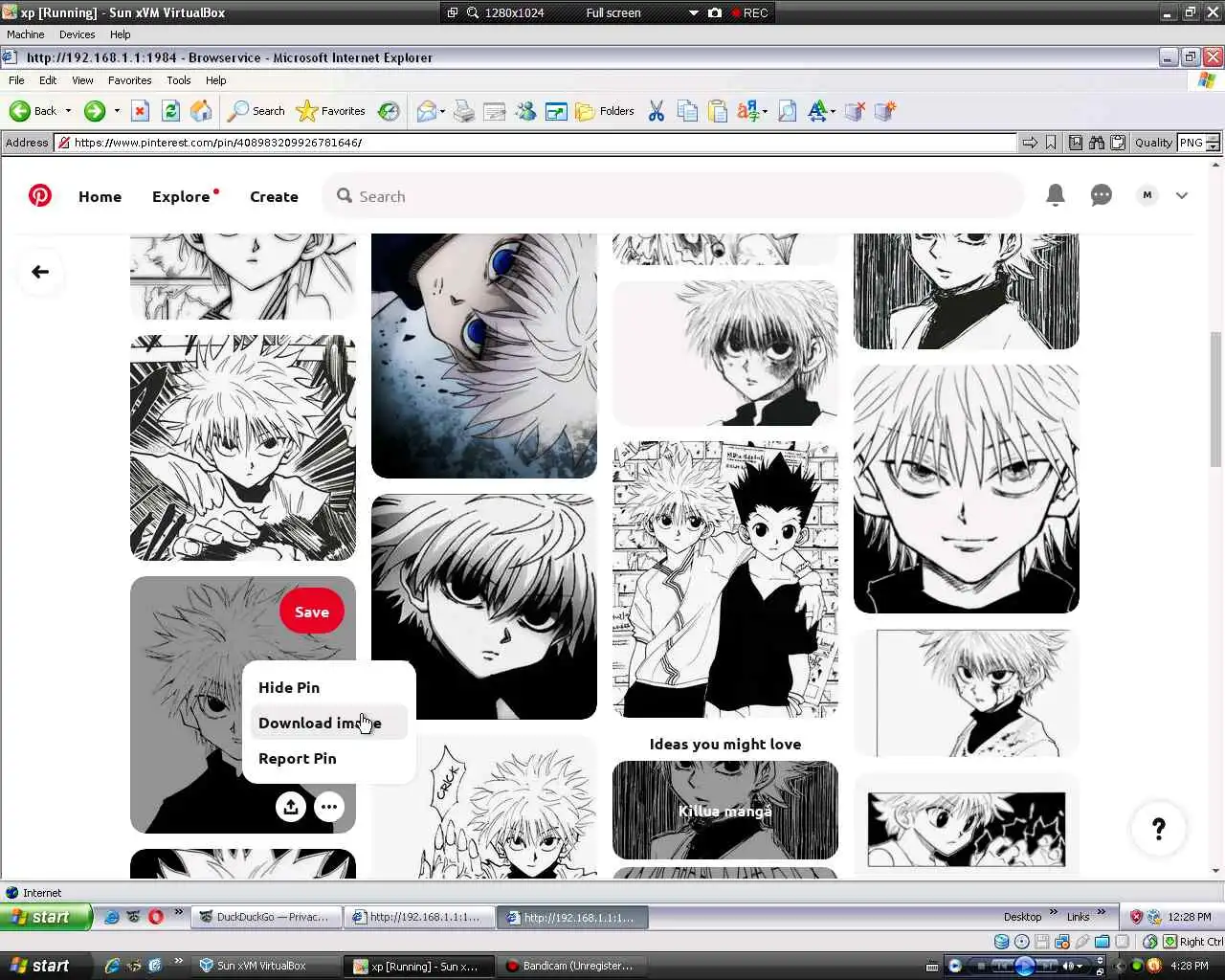Image resolution: width=1225 pixels, height=980 pixels.
Task: Open the PNG quality format selector
Action: point(1199,143)
